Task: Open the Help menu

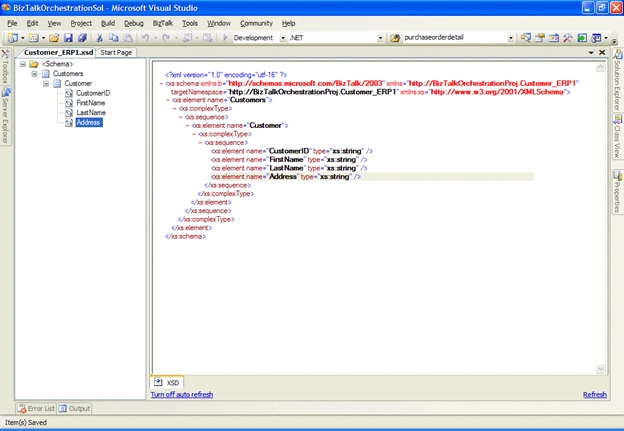Action: tap(289, 23)
